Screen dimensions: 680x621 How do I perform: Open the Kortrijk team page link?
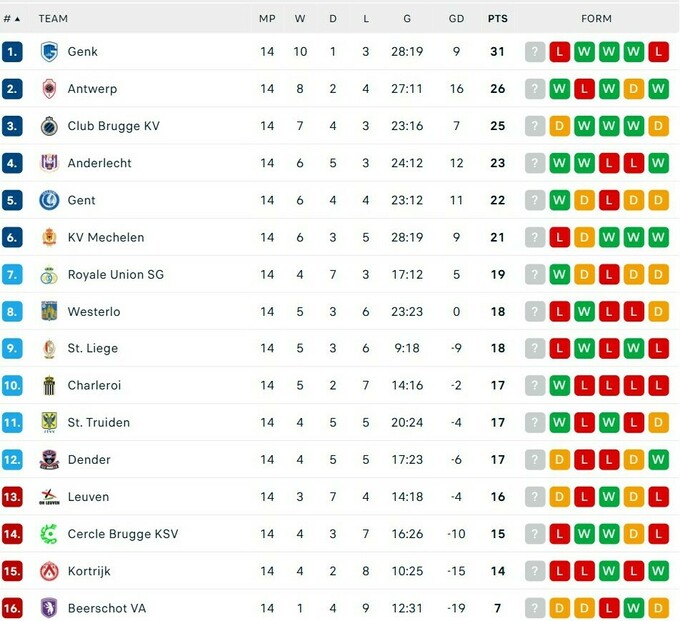pos(89,571)
